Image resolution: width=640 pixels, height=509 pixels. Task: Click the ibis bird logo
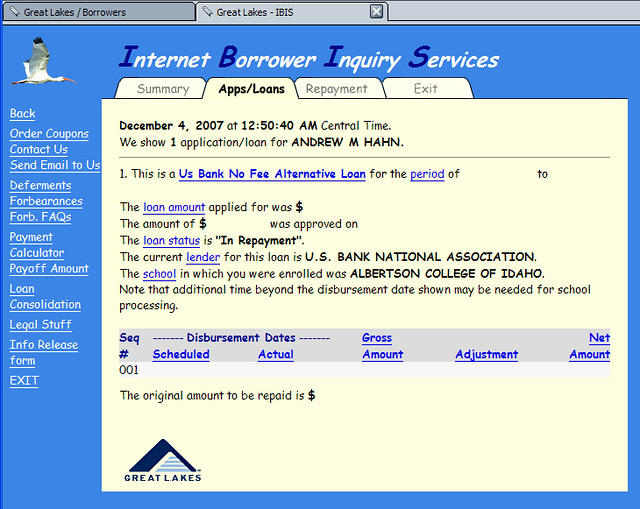(x=44, y=61)
